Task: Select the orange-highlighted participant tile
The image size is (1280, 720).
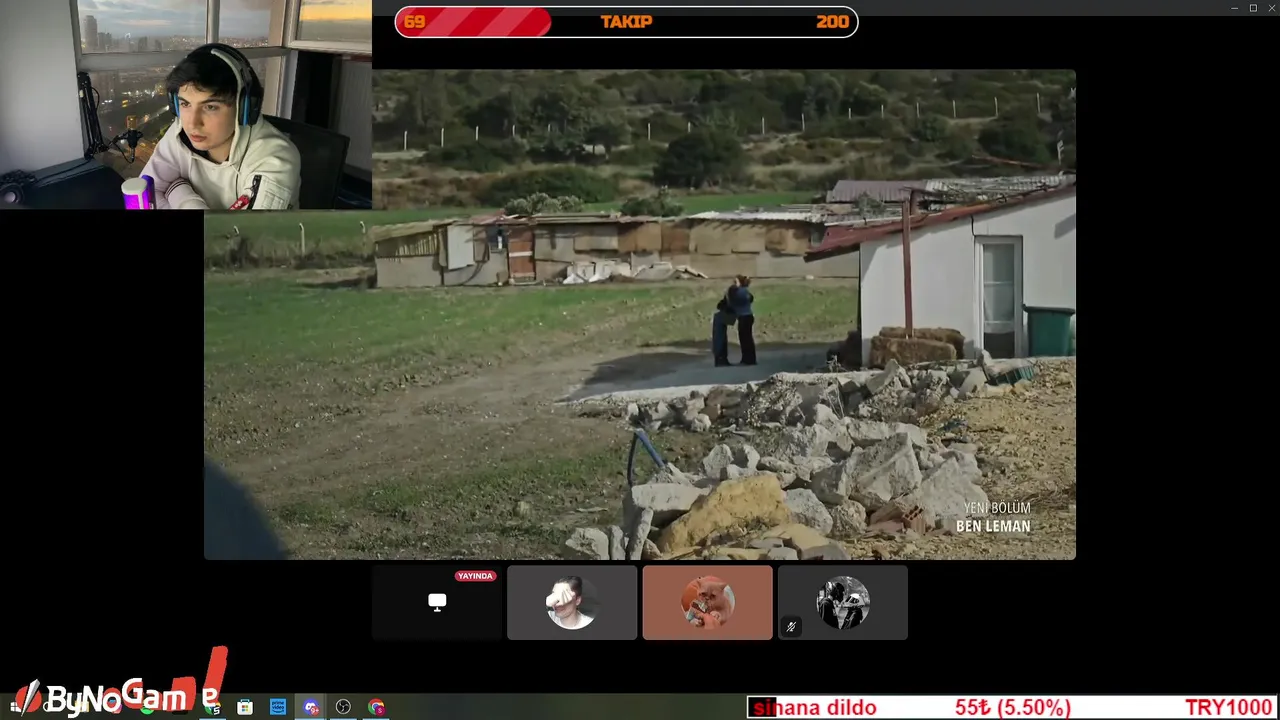Action: (707, 602)
